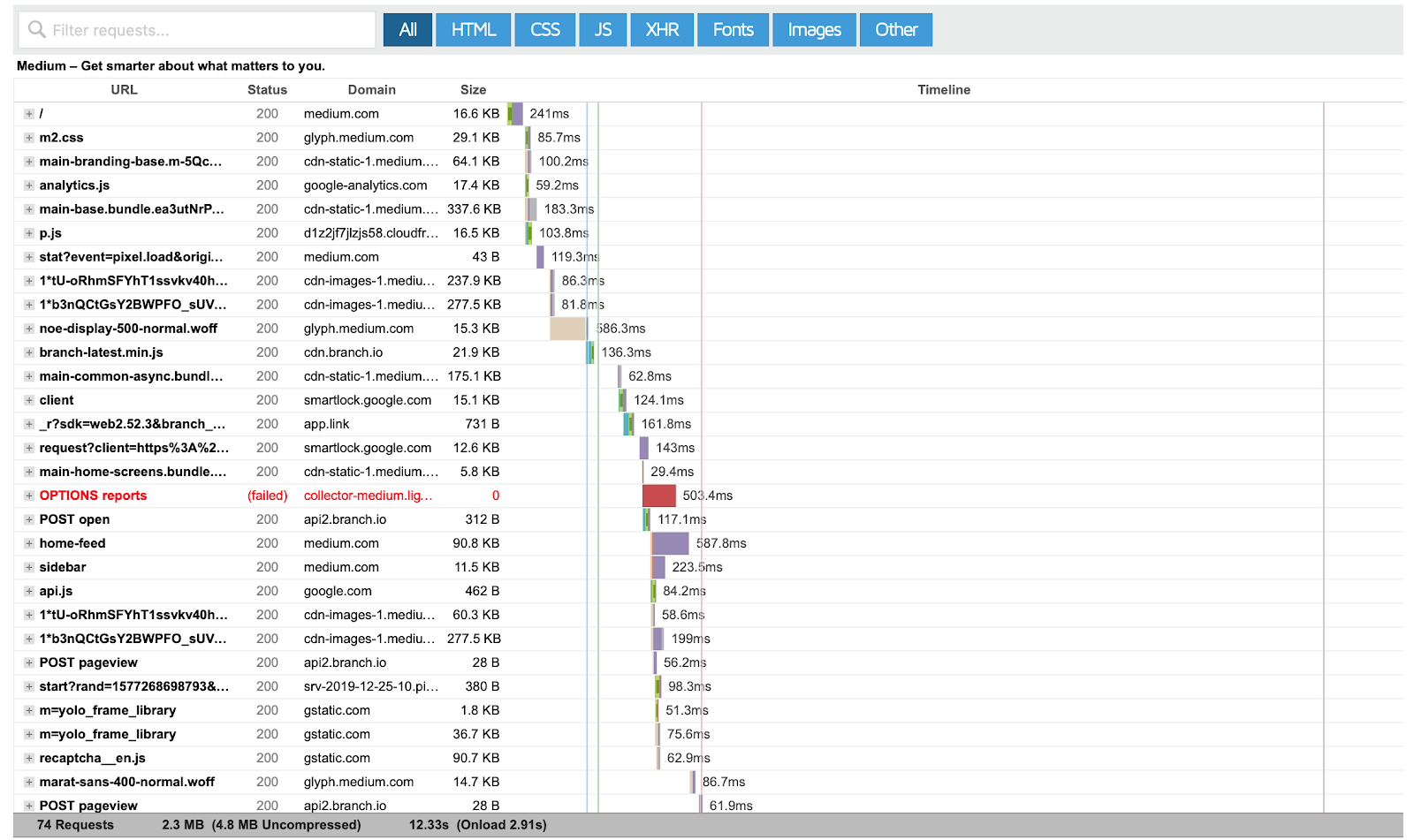
Task: Expand the m2.css request details
Action: [29, 138]
